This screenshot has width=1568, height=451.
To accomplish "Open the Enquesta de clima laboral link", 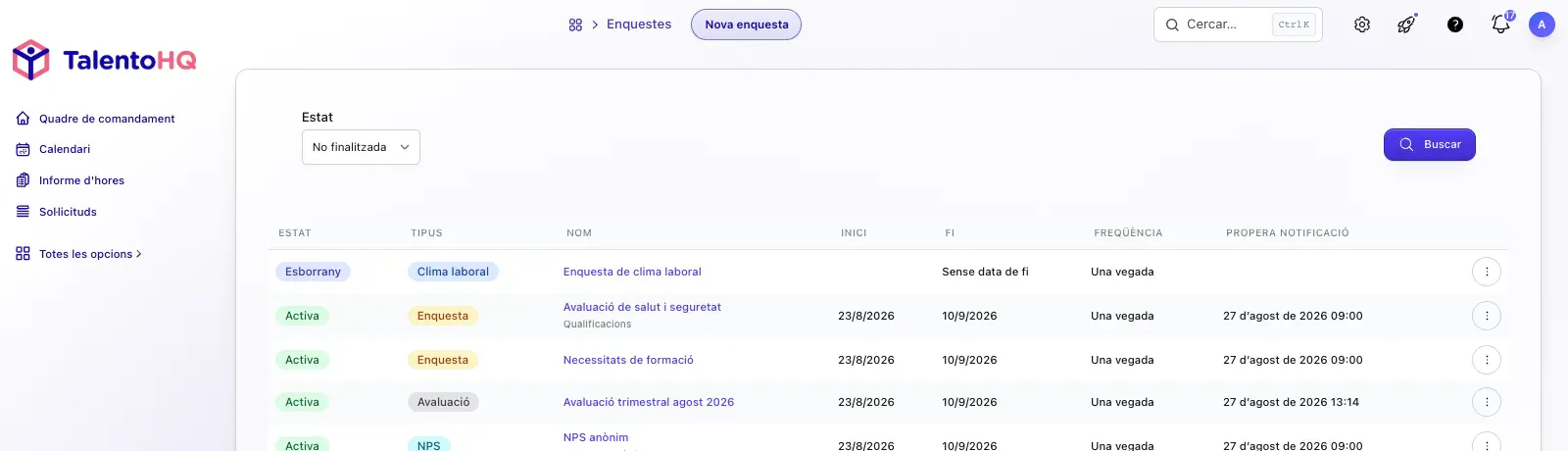I will 632,272.
